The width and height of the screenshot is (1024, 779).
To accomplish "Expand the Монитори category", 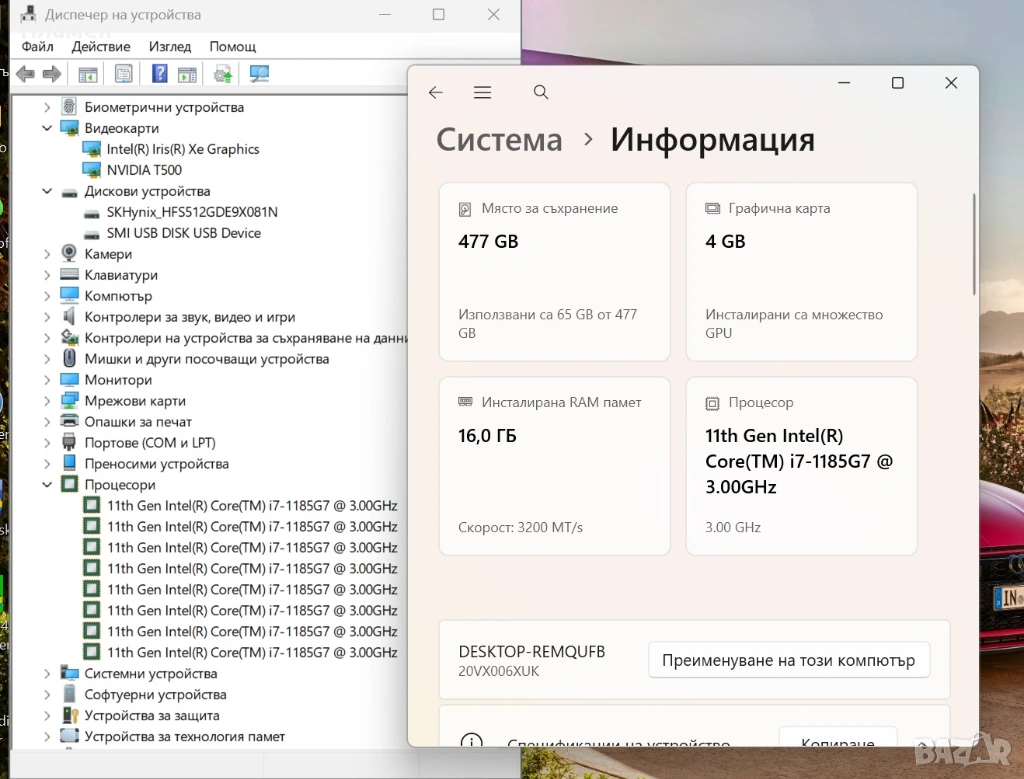I will (x=47, y=380).
